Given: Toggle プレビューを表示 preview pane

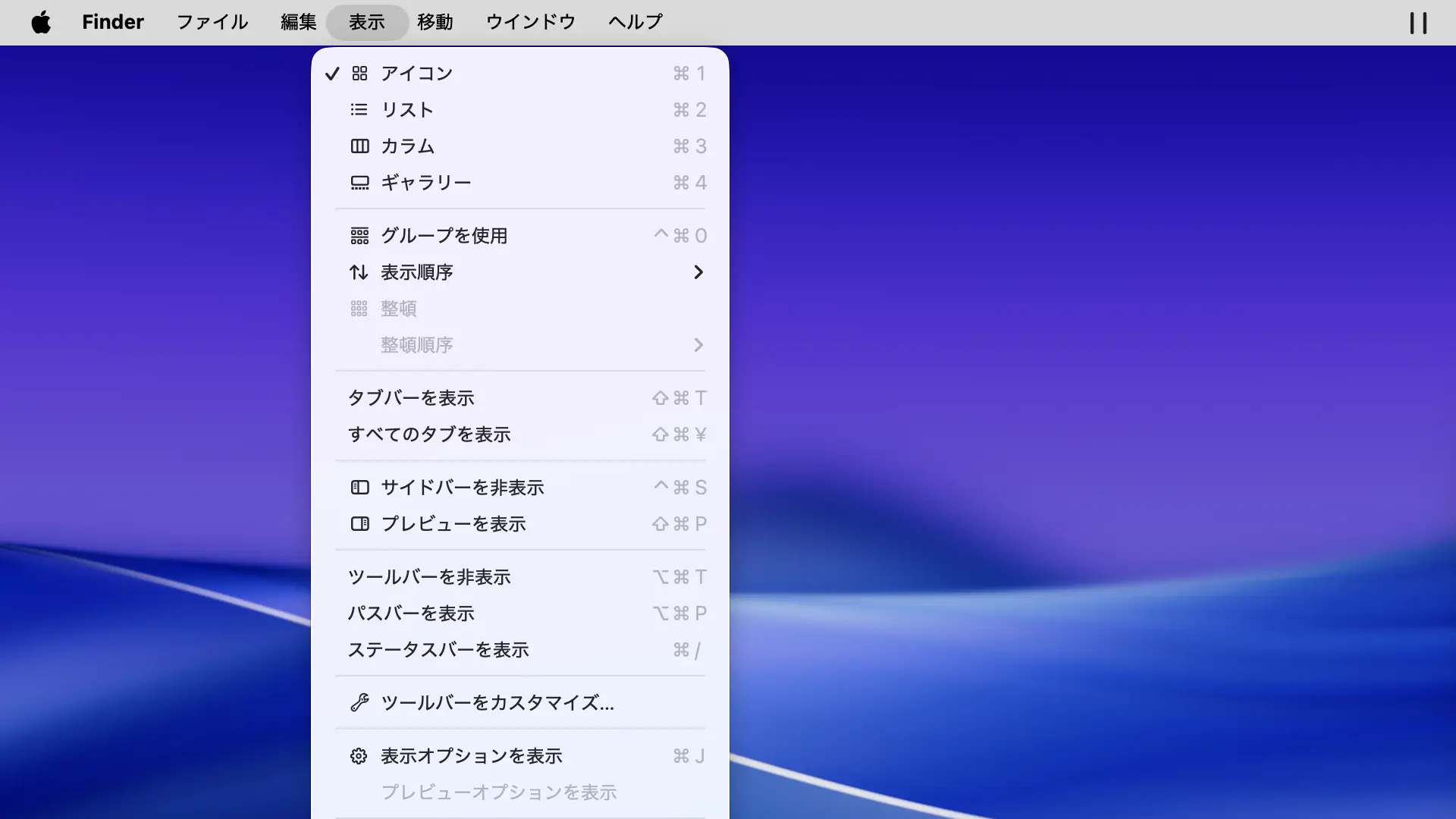Looking at the screenshot, I should click(453, 524).
